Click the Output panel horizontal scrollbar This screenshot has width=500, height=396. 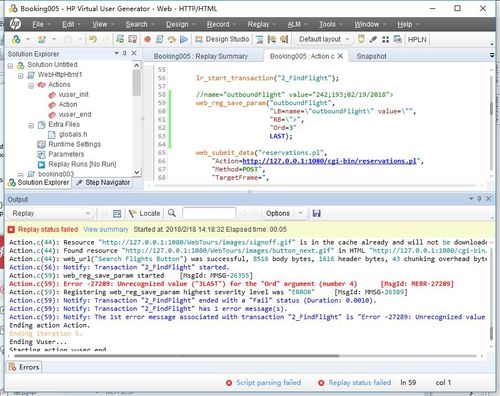(177, 356)
